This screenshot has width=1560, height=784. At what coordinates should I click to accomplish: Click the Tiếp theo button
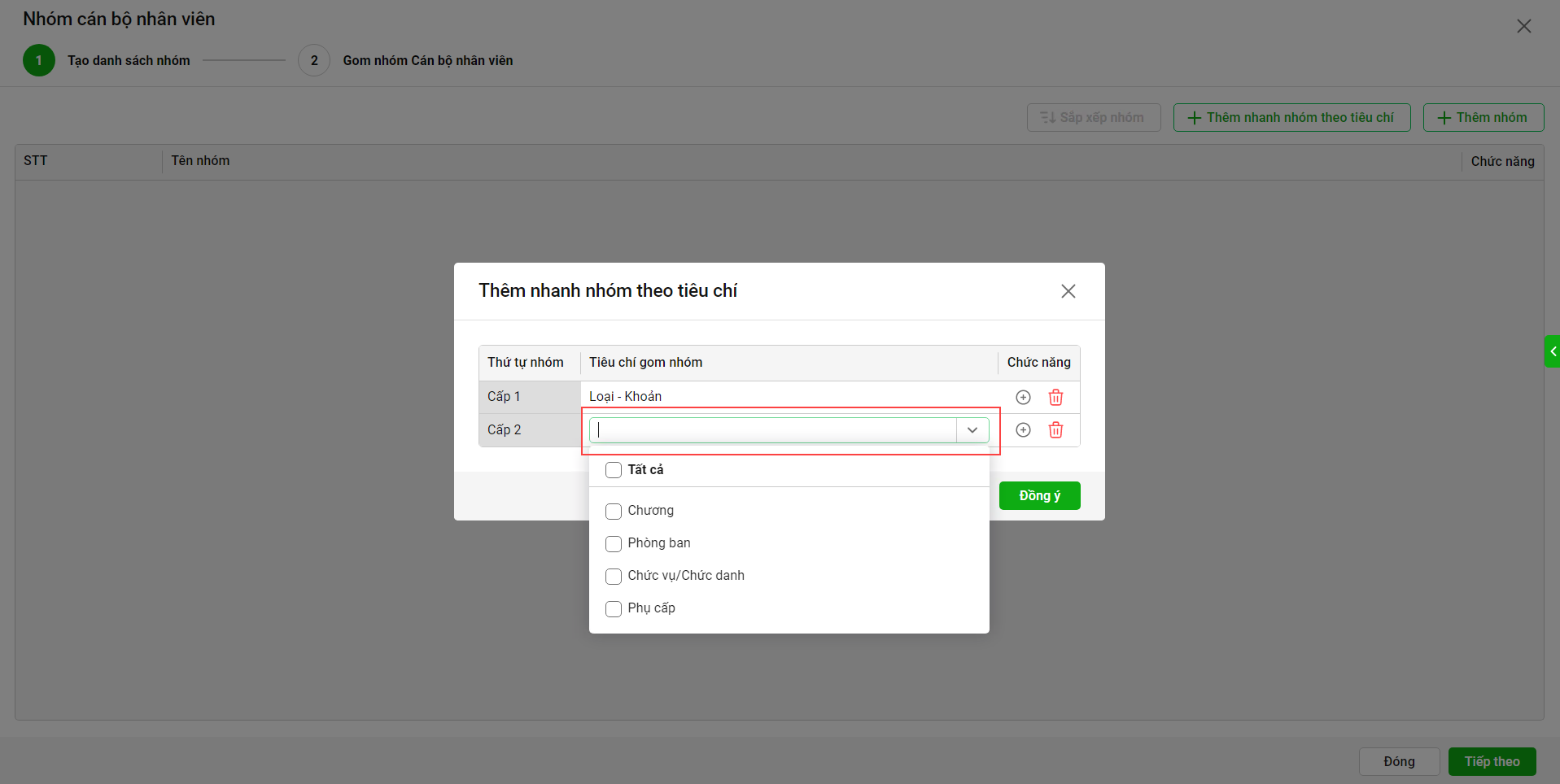[1492, 762]
